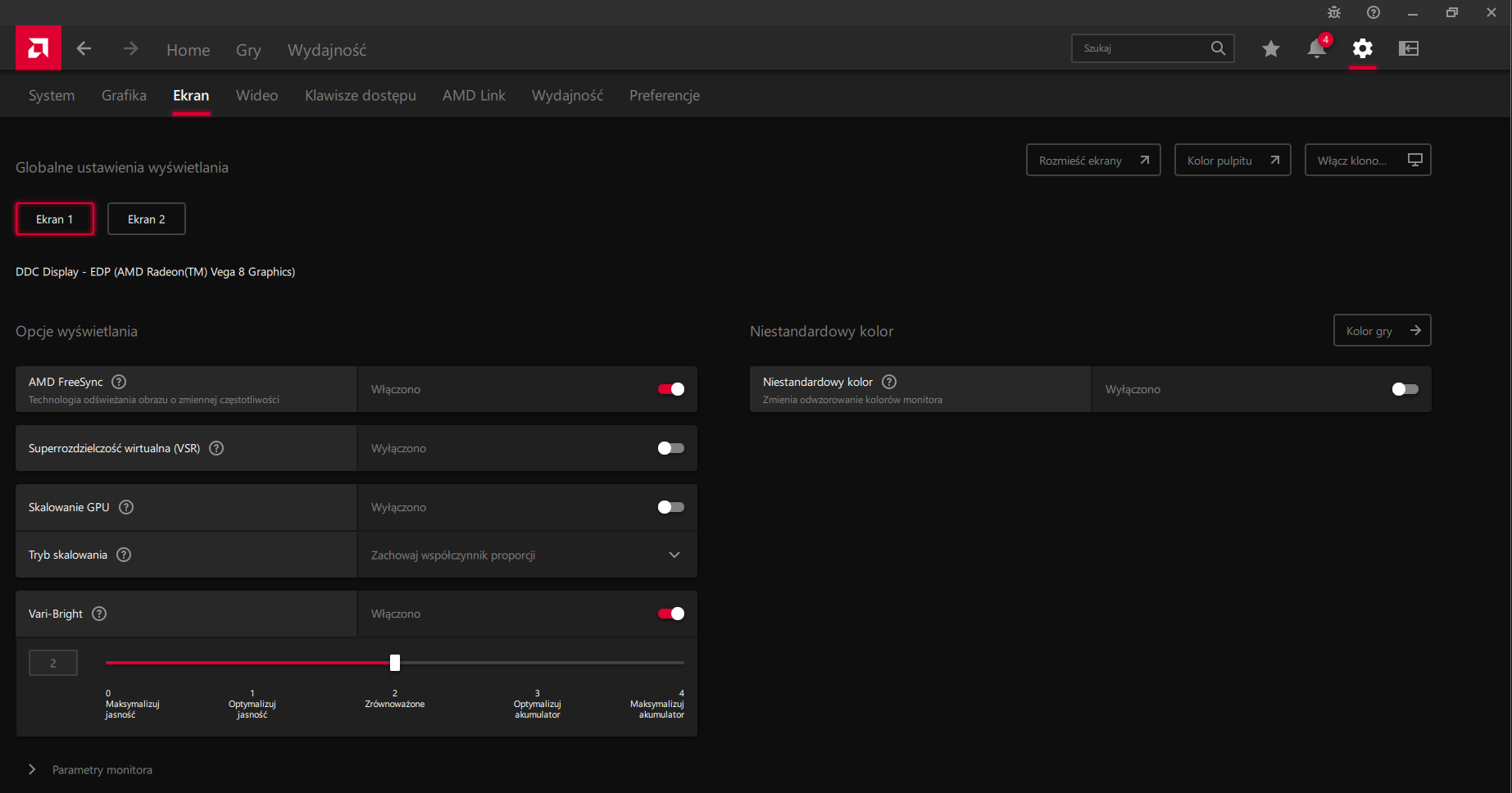Image resolution: width=1512 pixels, height=793 pixels.
Task: Open settings gear icon
Action: click(1363, 48)
